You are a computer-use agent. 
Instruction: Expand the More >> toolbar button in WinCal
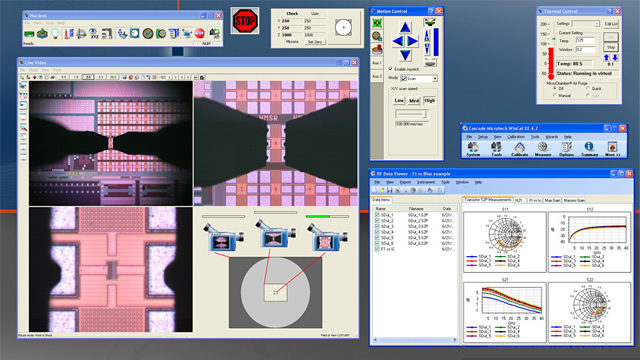point(612,149)
